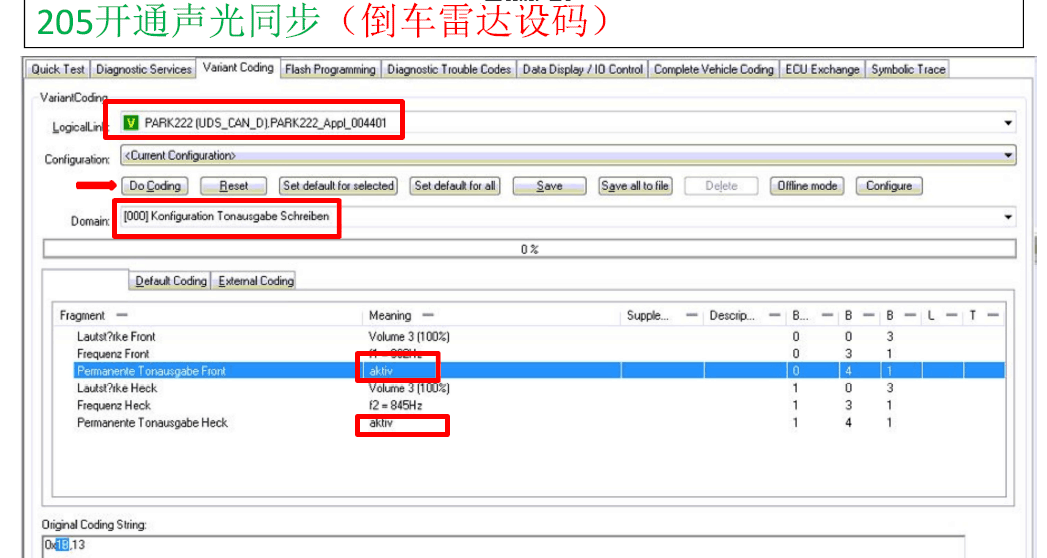Image resolution: width=1047 pixels, height=558 pixels.
Task: Click Set default for selected button
Action: point(338,186)
